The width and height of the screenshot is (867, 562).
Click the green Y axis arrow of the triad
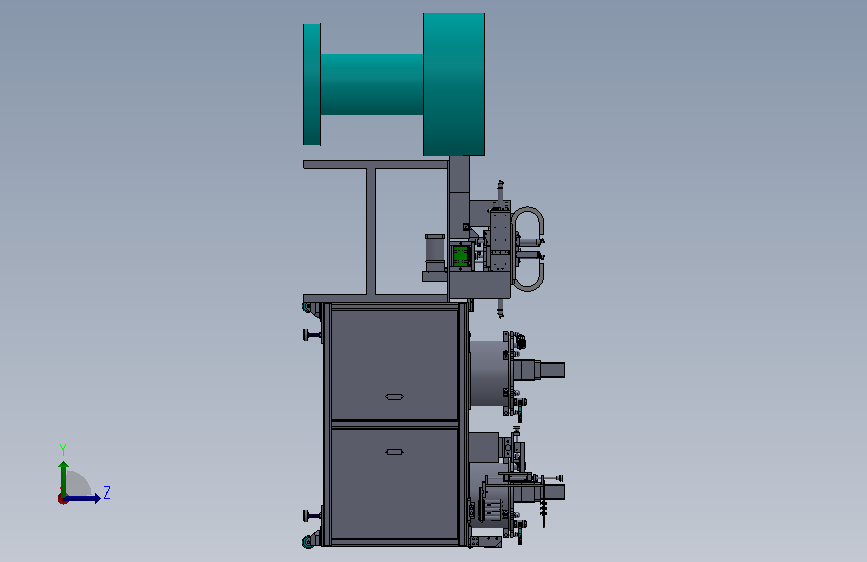pyautogui.click(x=63, y=478)
